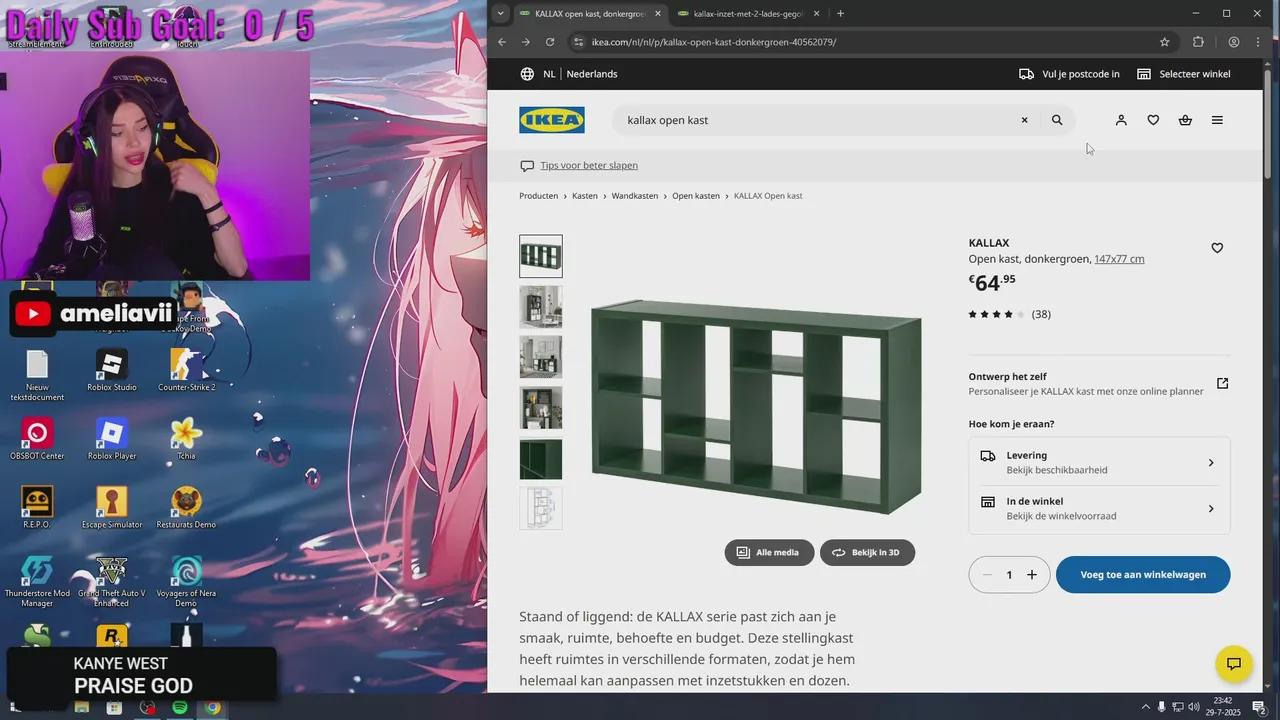This screenshot has width=1280, height=720.
Task: Open Chrome from the taskbar
Action: click(x=213, y=708)
